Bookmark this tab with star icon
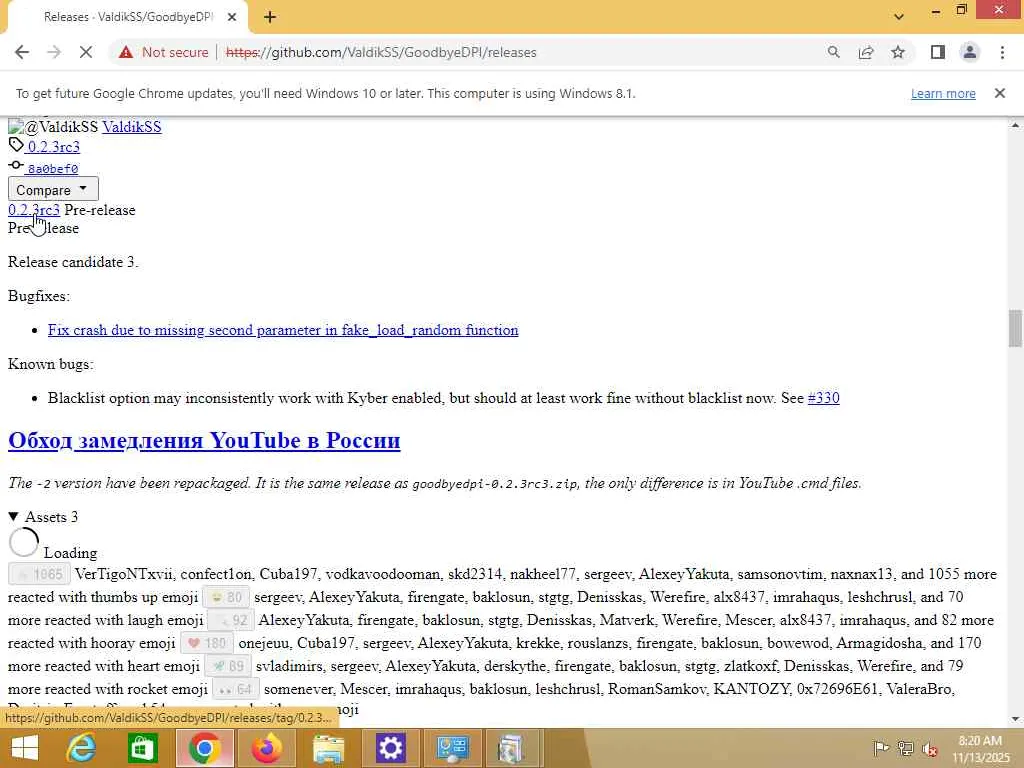 898,52
